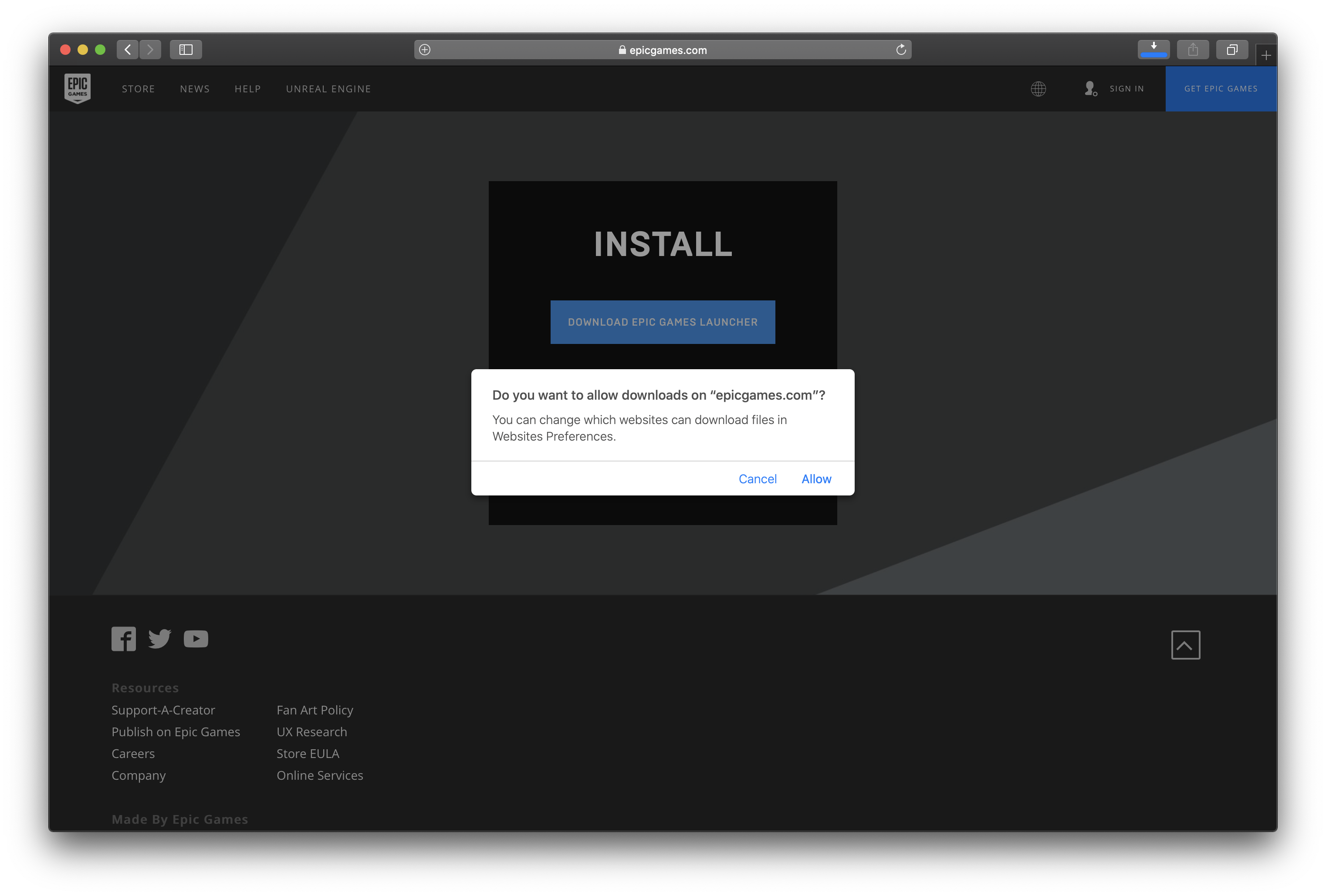Click the epicgames.com address field
The width and height of the screenshot is (1326, 896).
tap(663, 50)
